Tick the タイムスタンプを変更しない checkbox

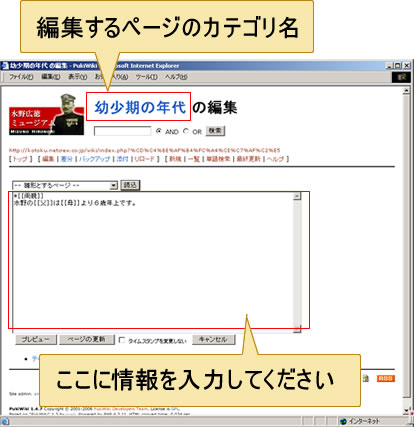[122, 340]
